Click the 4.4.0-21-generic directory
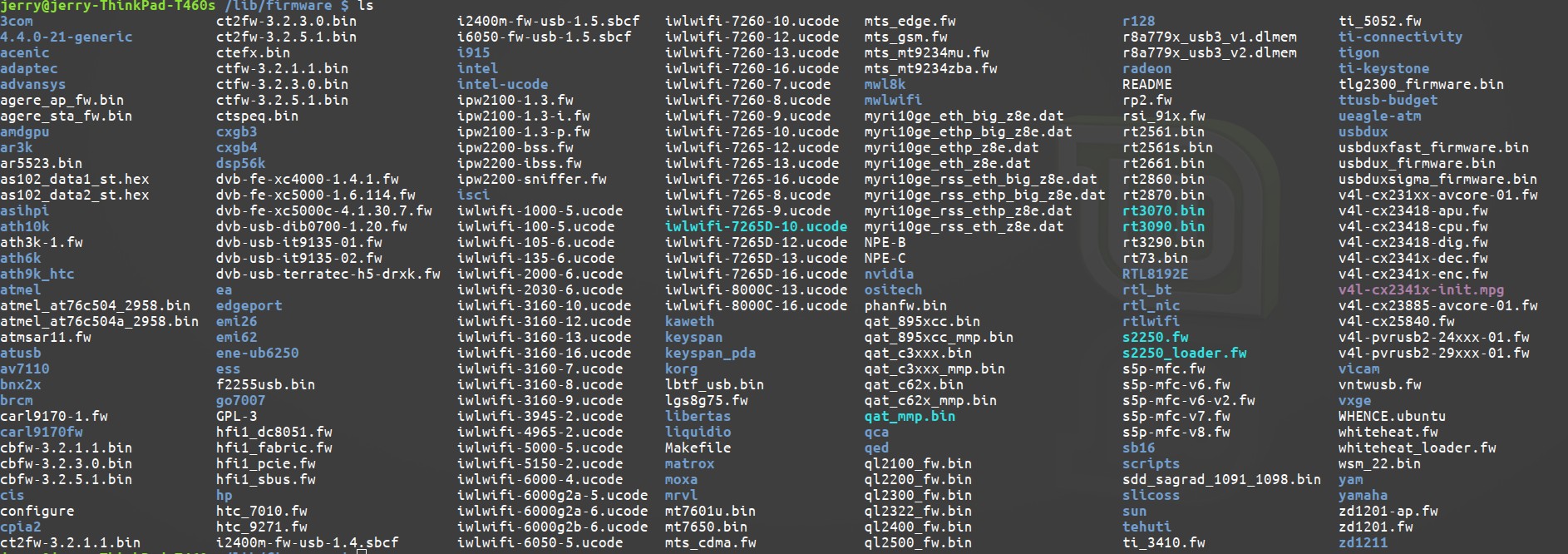 pos(66,37)
